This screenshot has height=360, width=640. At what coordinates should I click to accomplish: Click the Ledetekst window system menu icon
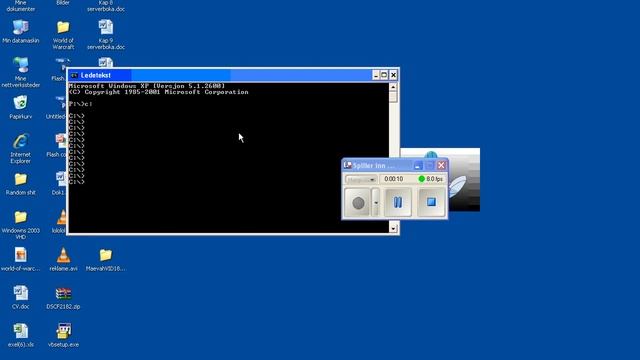tap(74, 75)
